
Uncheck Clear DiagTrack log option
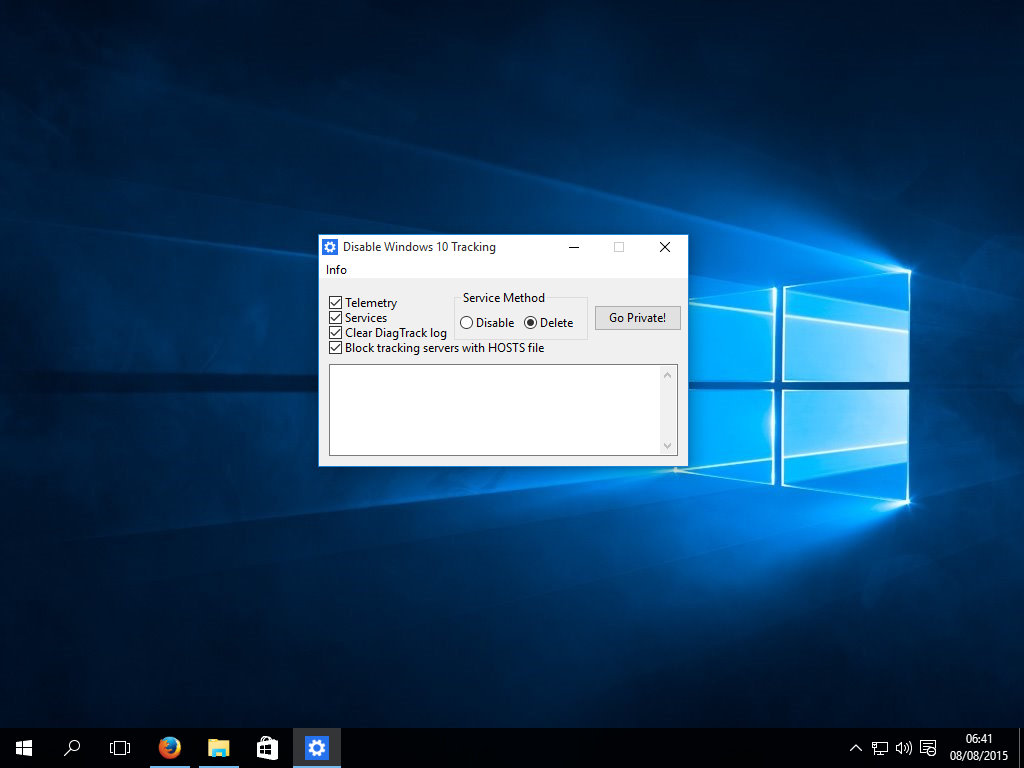(336, 333)
